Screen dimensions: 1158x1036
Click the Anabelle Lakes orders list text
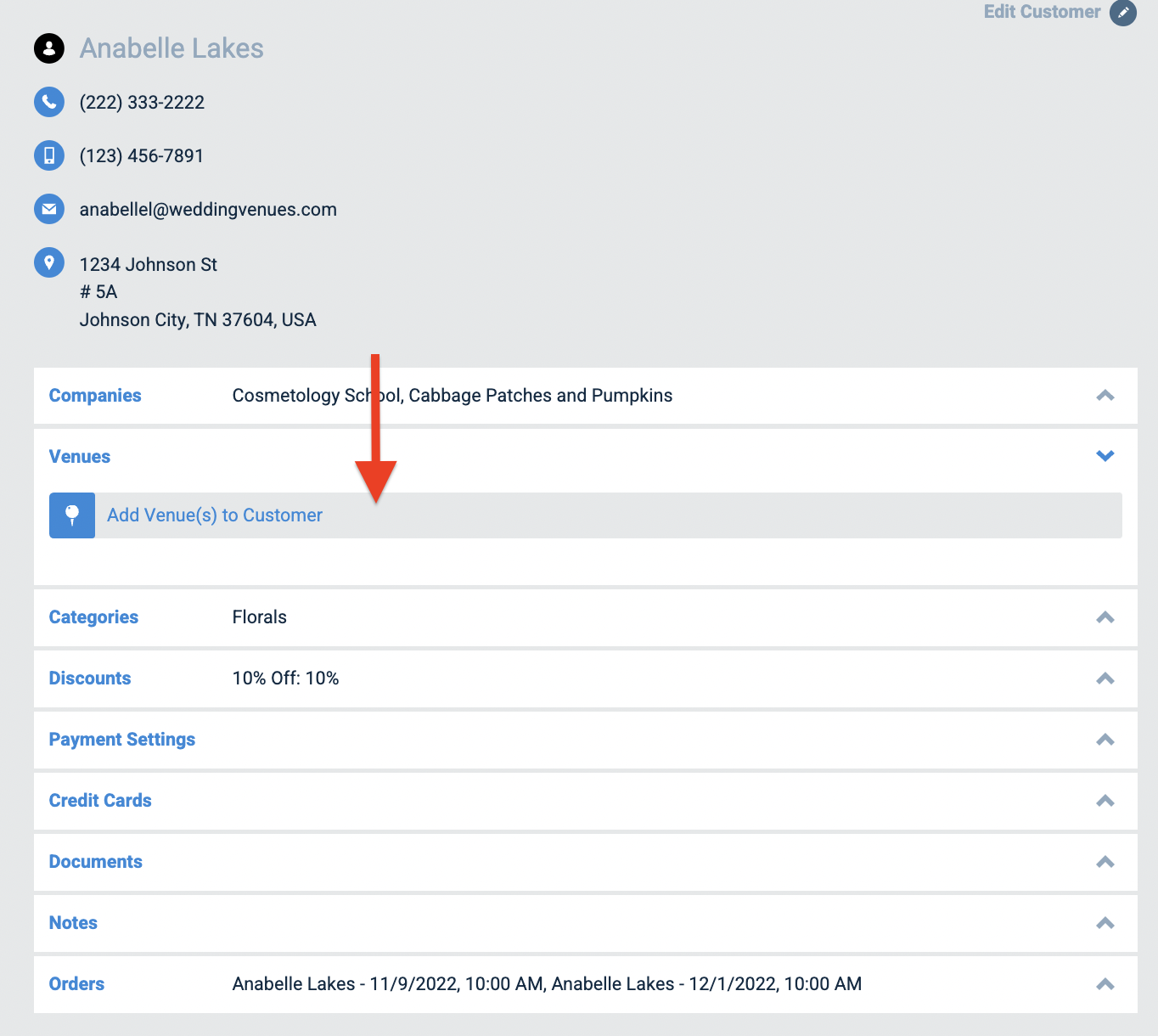click(547, 984)
